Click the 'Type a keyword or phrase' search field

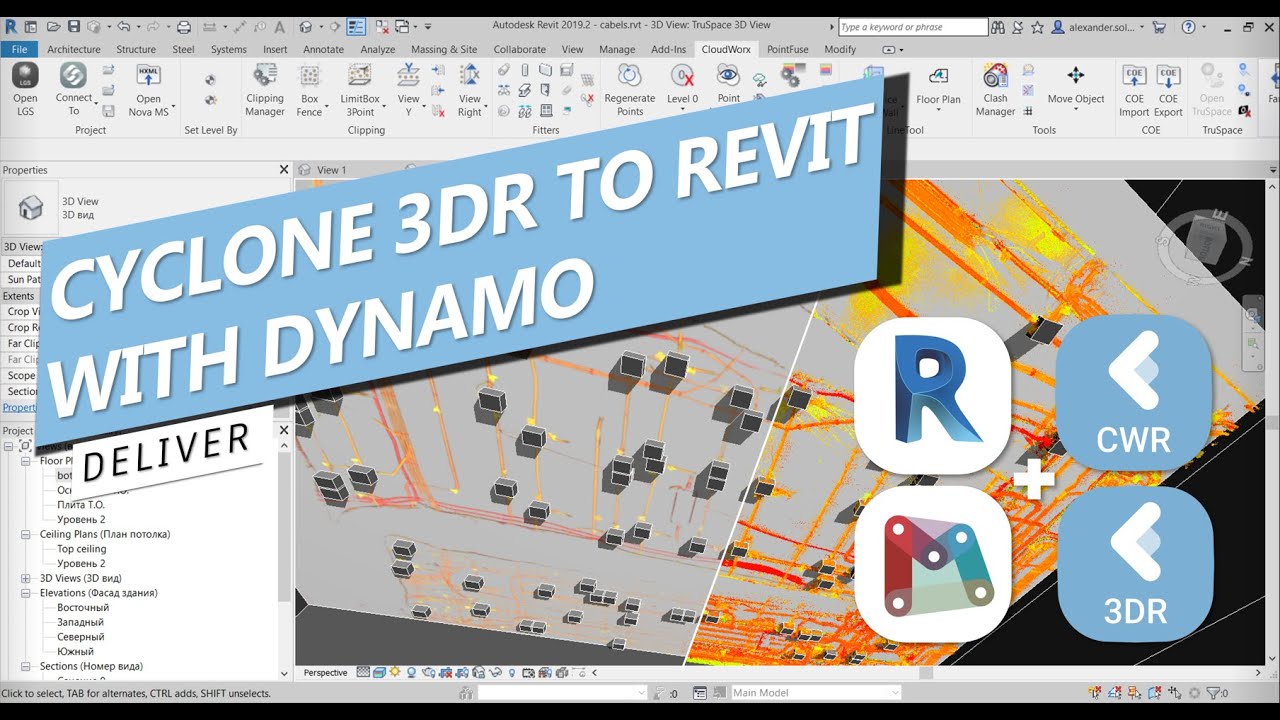point(913,27)
